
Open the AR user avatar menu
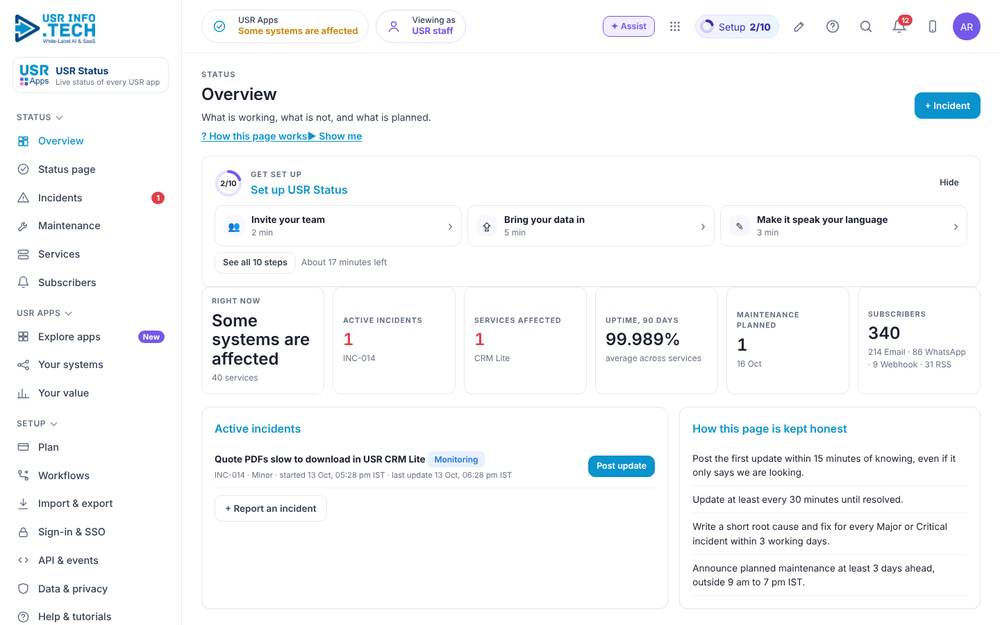966,26
